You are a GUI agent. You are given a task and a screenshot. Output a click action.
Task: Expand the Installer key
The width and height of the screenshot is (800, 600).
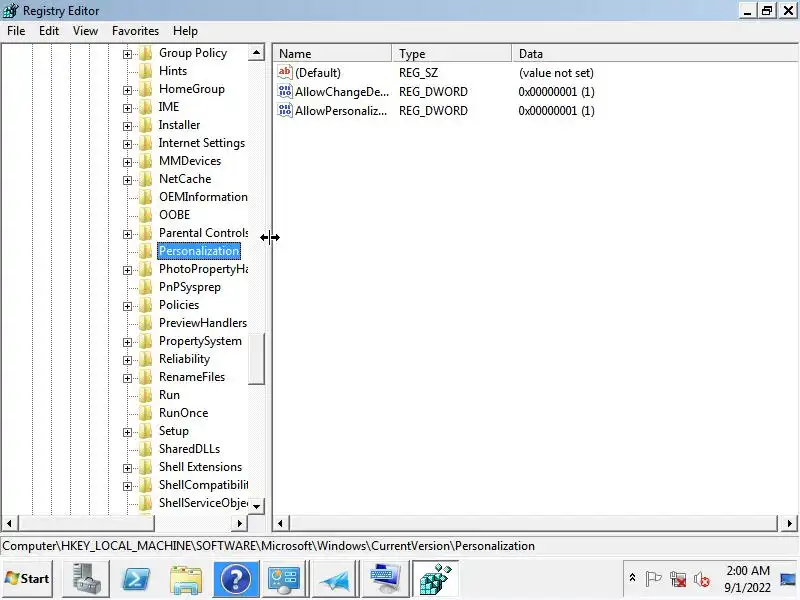(128, 126)
